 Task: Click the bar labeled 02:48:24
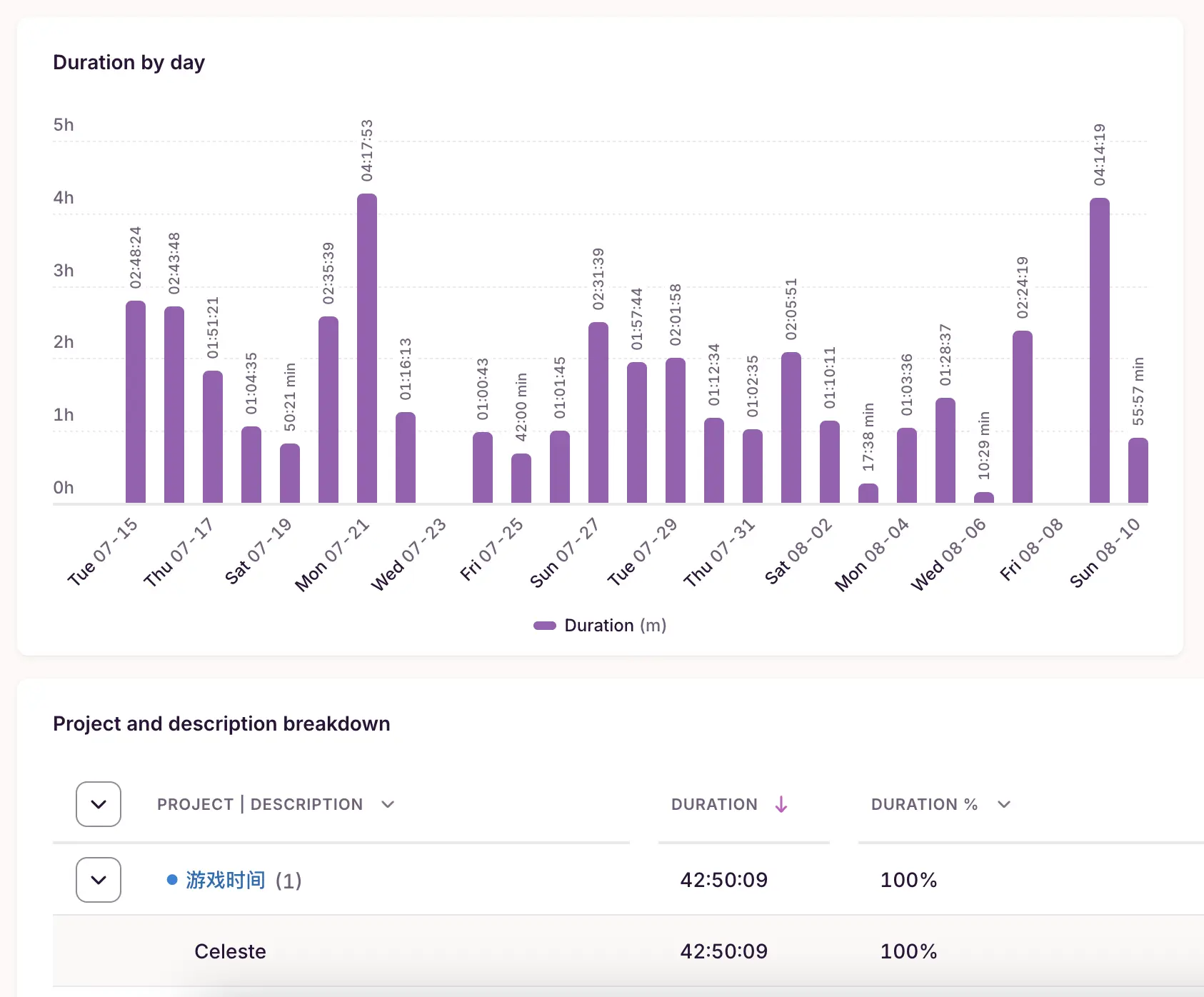click(x=136, y=402)
